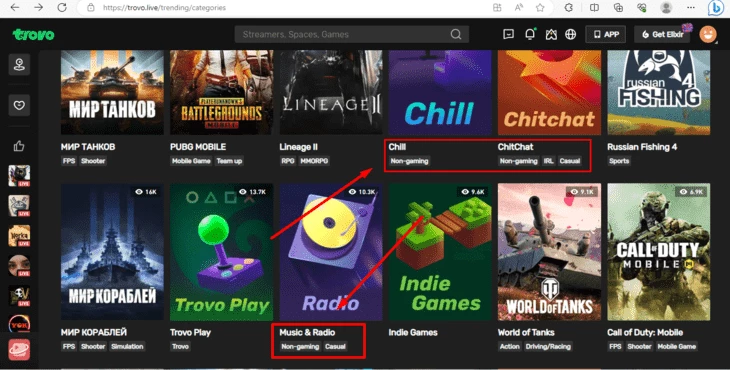Screen dimensions: 730x370
Task: Click the Trovo logo
Action: click(33, 34)
